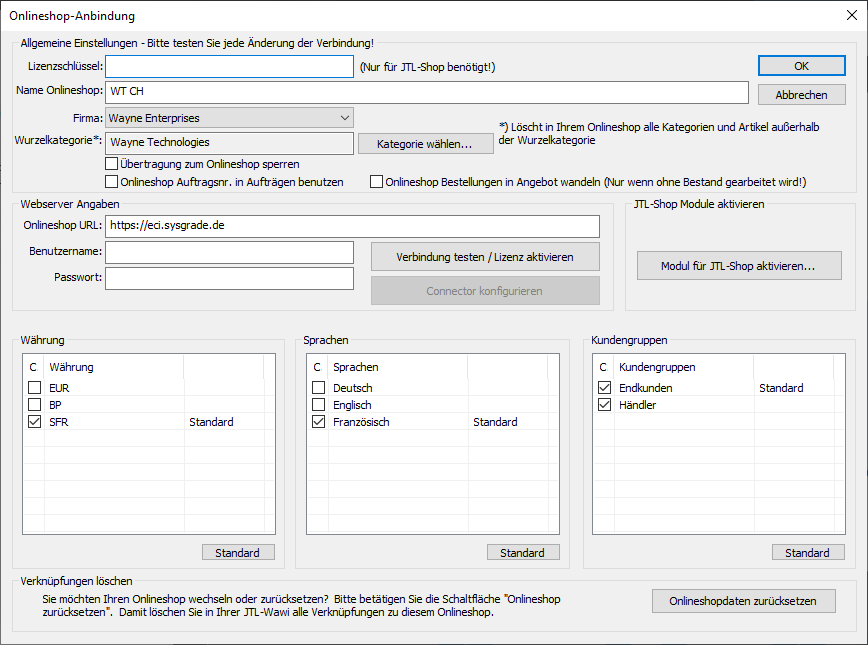The width and height of the screenshot is (868, 645).
Task: Toggle 'Onlineshop Bestellungen in Angebot wandeln' checkbox
Action: pyautogui.click(x=376, y=182)
